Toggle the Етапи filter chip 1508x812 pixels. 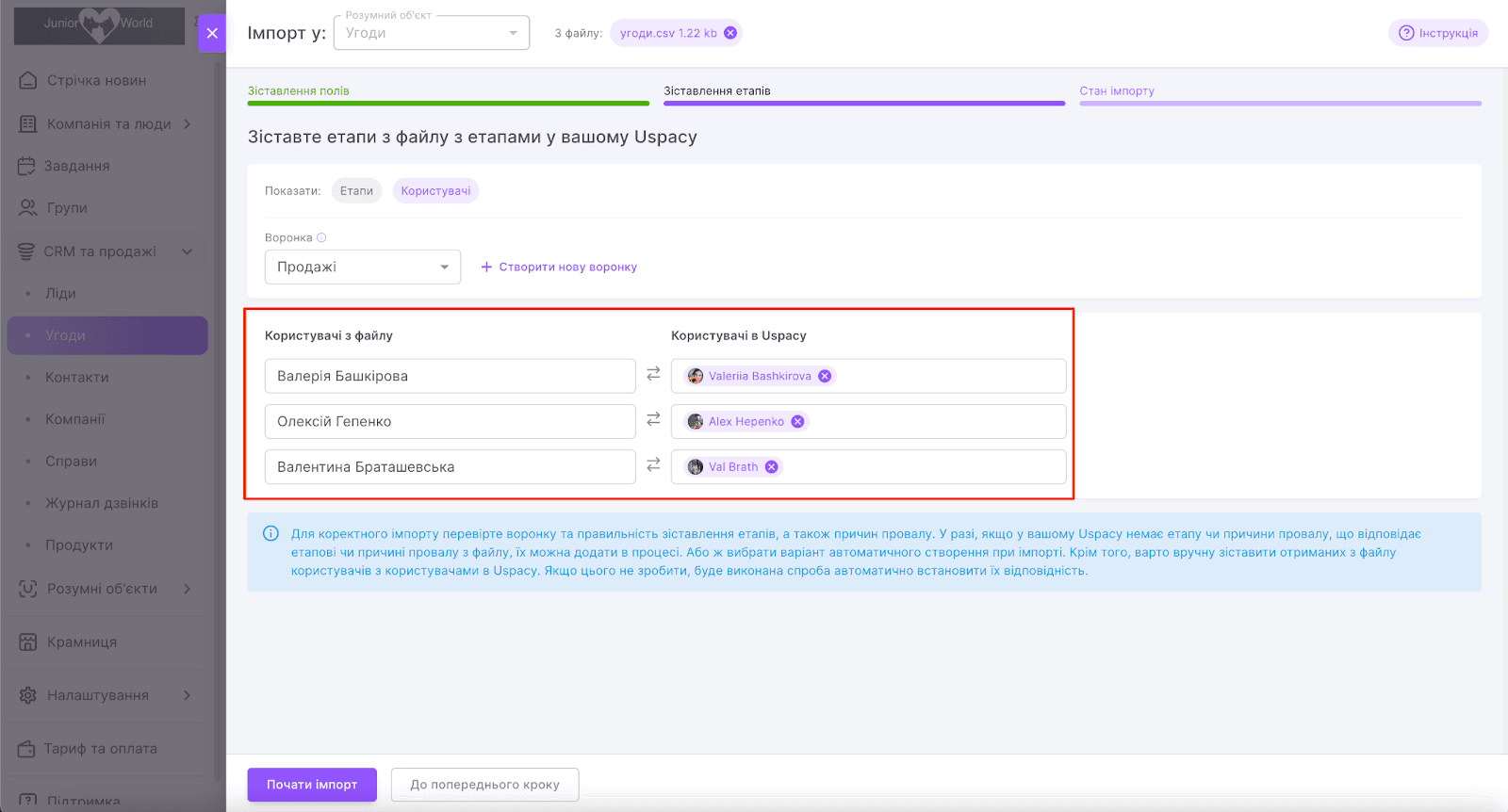click(356, 191)
